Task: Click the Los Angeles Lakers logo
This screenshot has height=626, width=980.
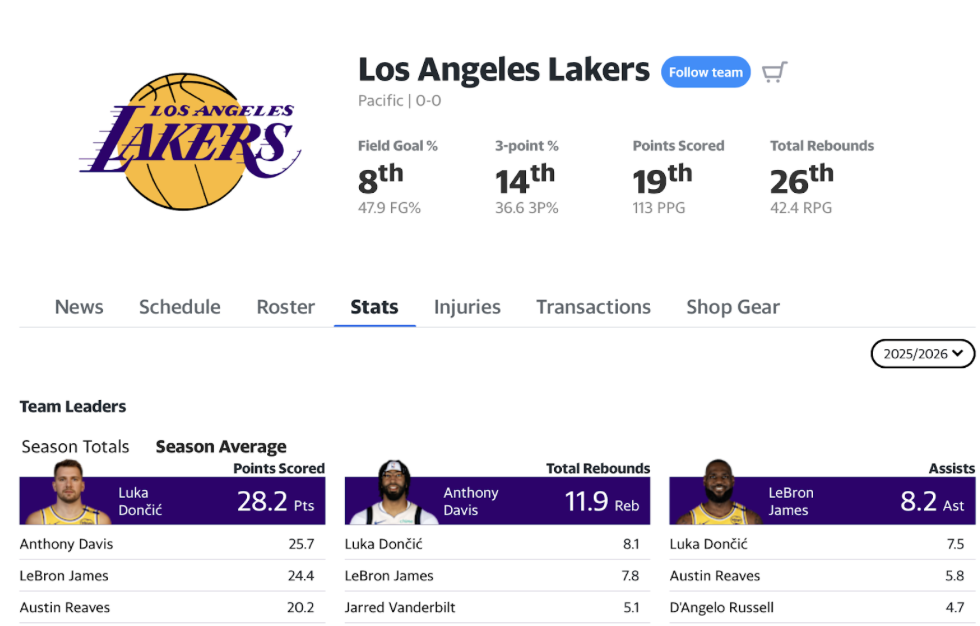Action: click(190, 141)
